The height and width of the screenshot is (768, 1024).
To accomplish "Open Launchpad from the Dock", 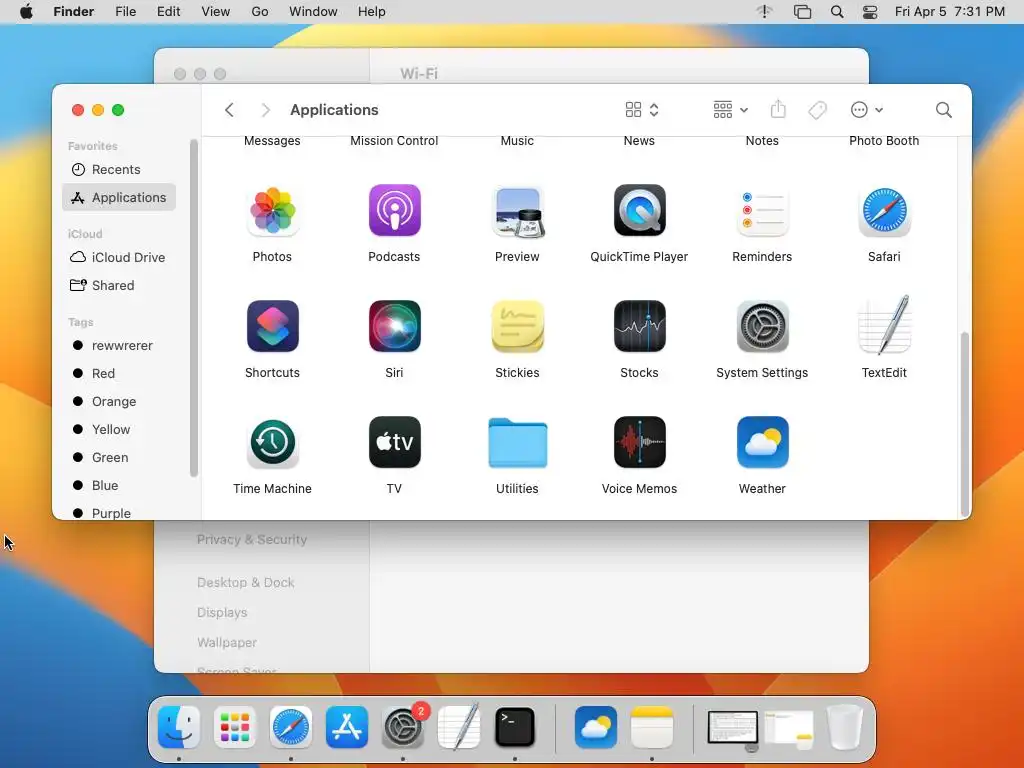I will click(x=235, y=727).
